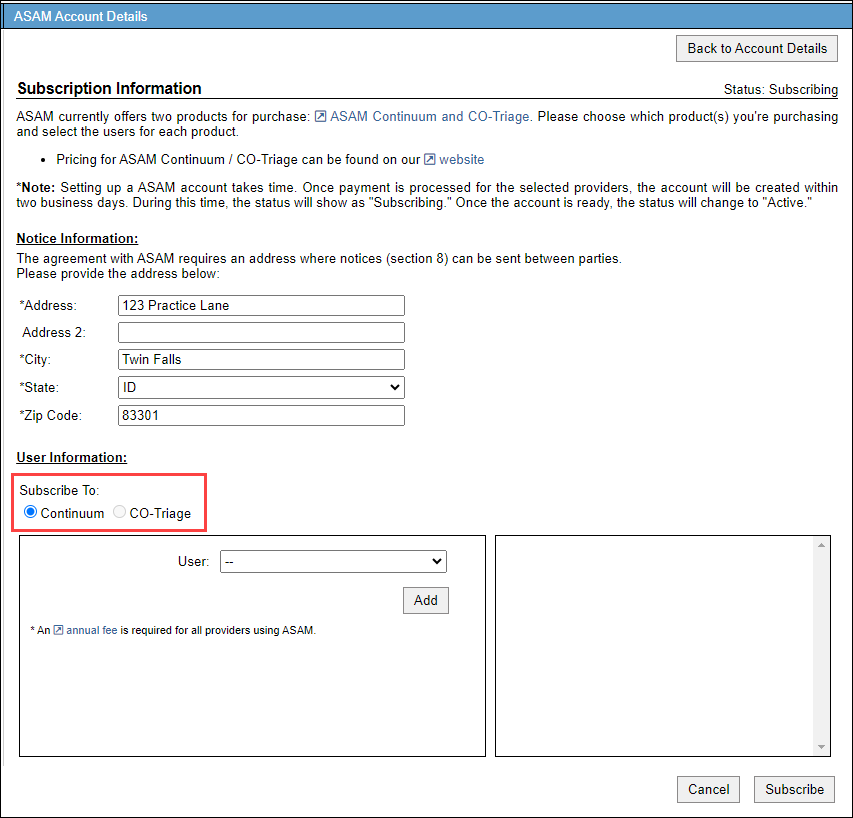This screenshot has width=853, height=818.
Task: Click the Back to Account Details button
Action: click(756, 48)
